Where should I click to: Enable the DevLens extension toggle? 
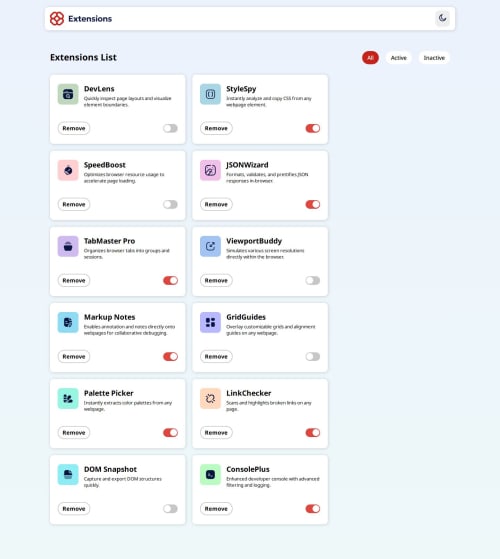(170, 128)
